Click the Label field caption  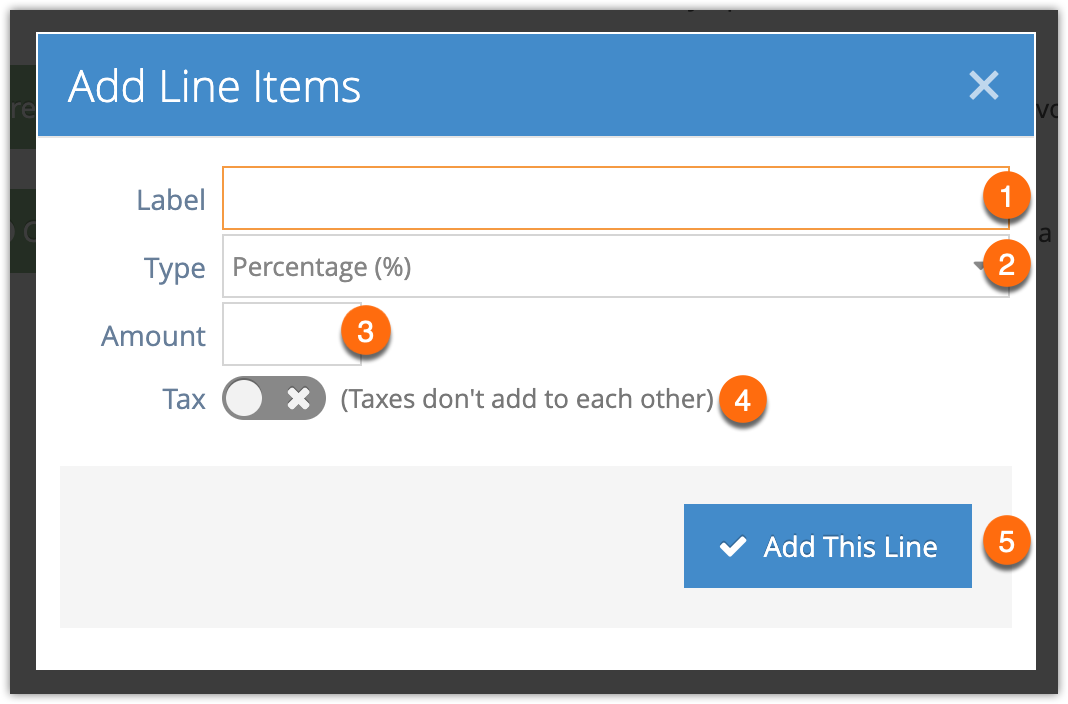pos(171,200)
